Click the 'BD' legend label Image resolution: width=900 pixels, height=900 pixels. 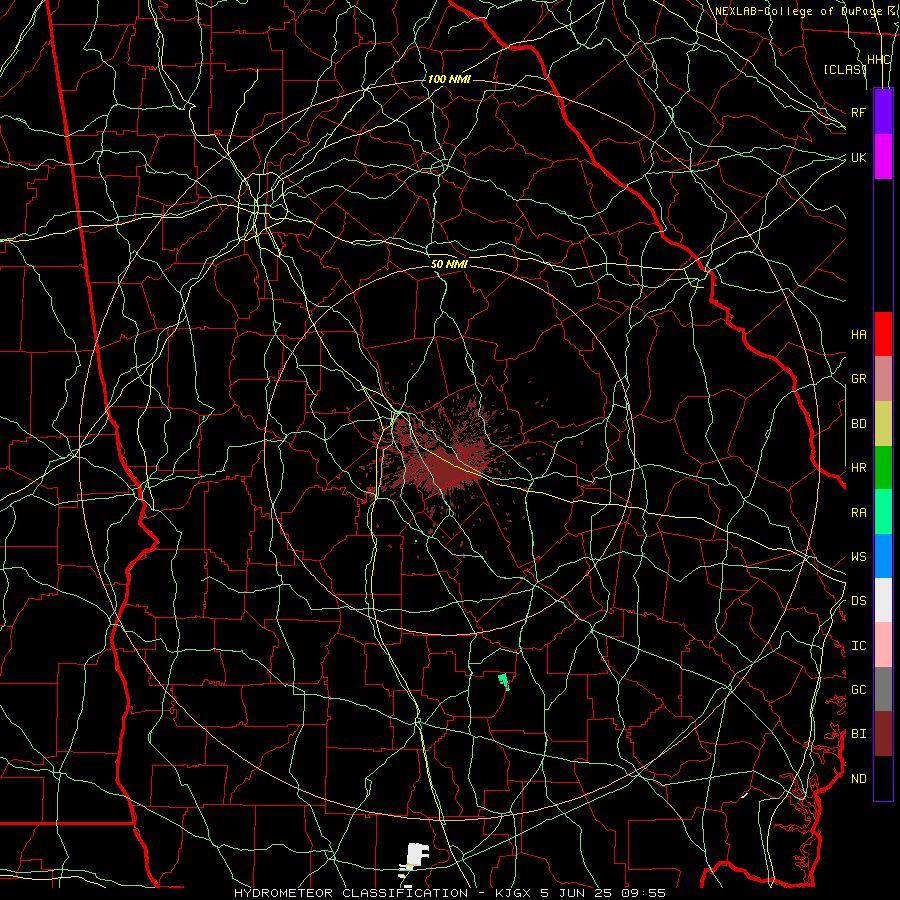(859, 424)
